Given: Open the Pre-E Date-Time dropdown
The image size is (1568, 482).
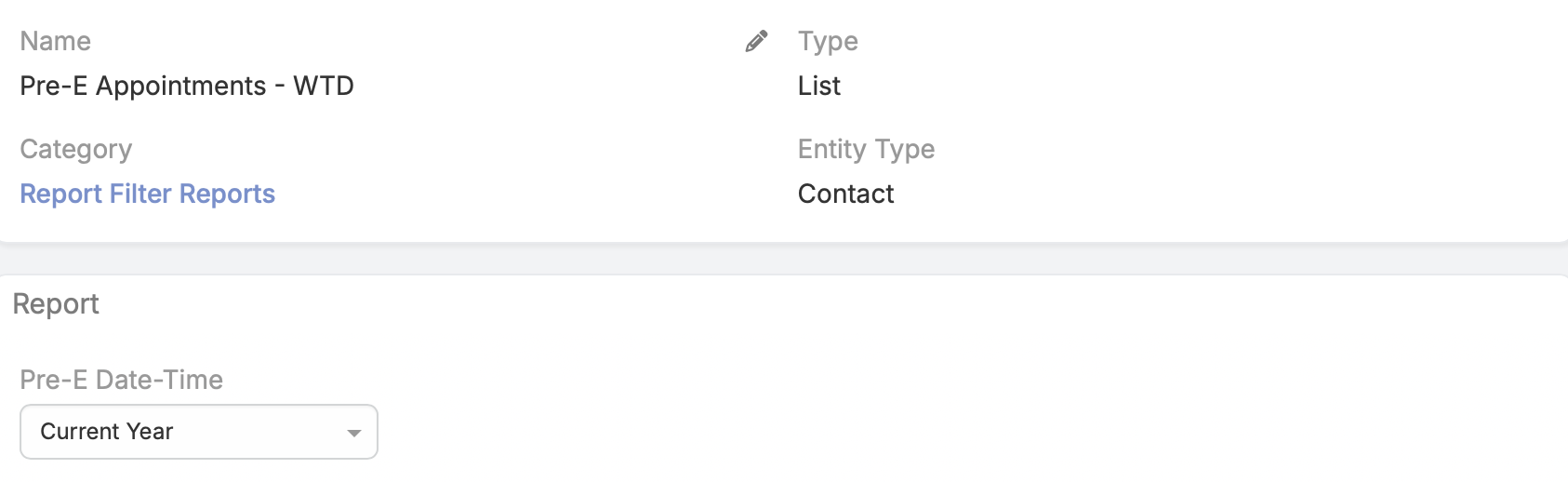Looking at the screenshot, I should 198,432.
